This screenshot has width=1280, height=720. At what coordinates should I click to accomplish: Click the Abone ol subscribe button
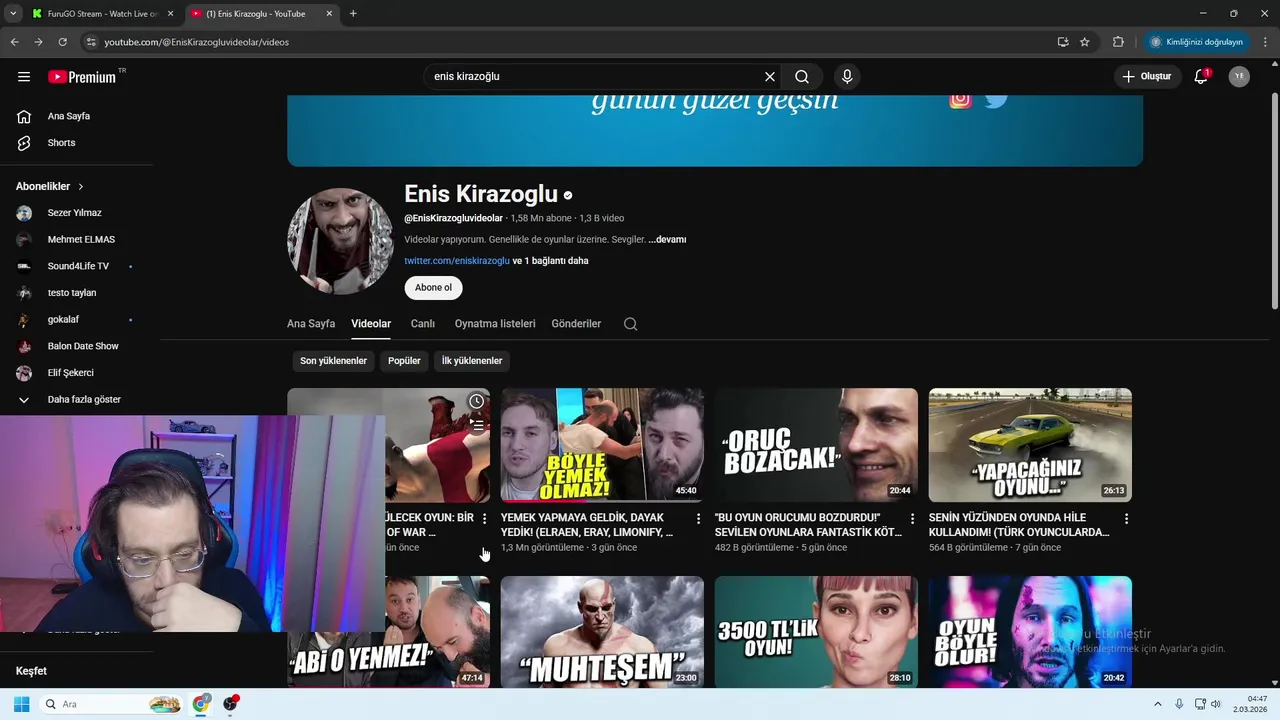click(x=433, y=288)
